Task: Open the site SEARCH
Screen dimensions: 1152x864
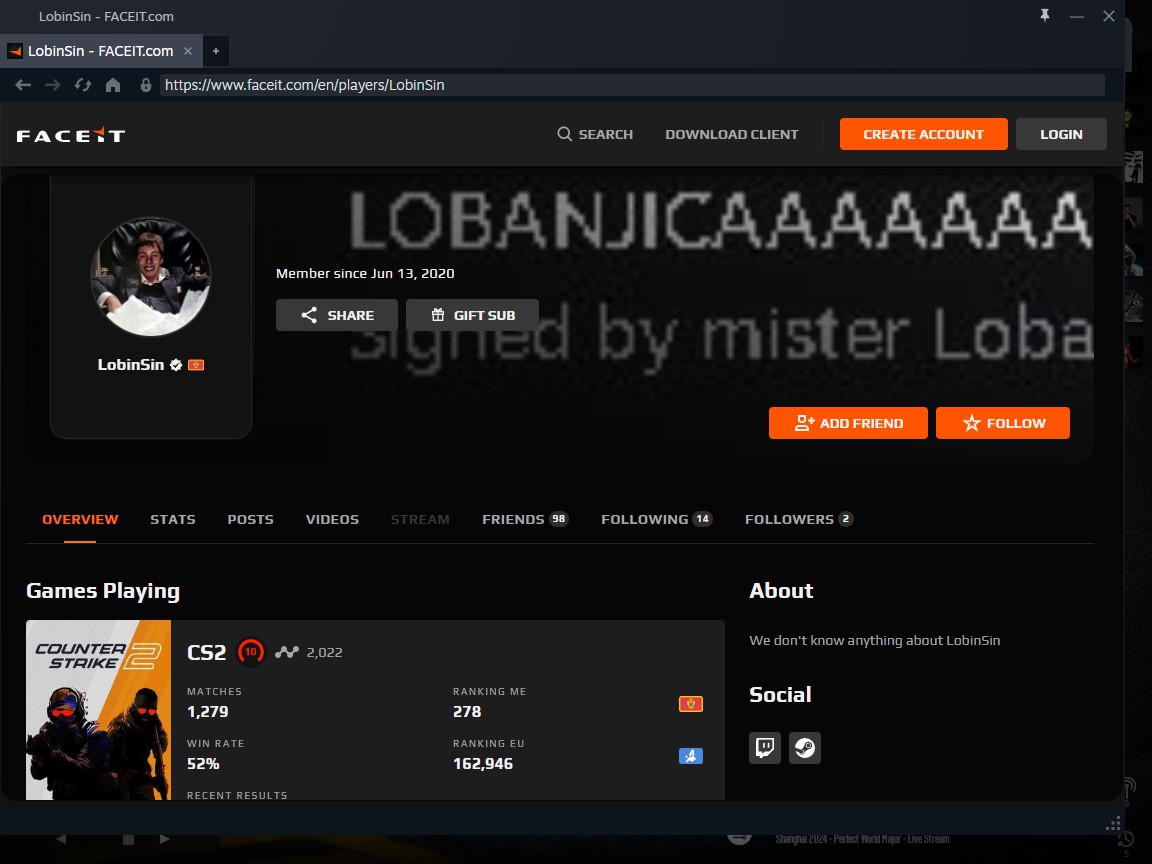Action: pyautogui.click(x=595, y=134)
